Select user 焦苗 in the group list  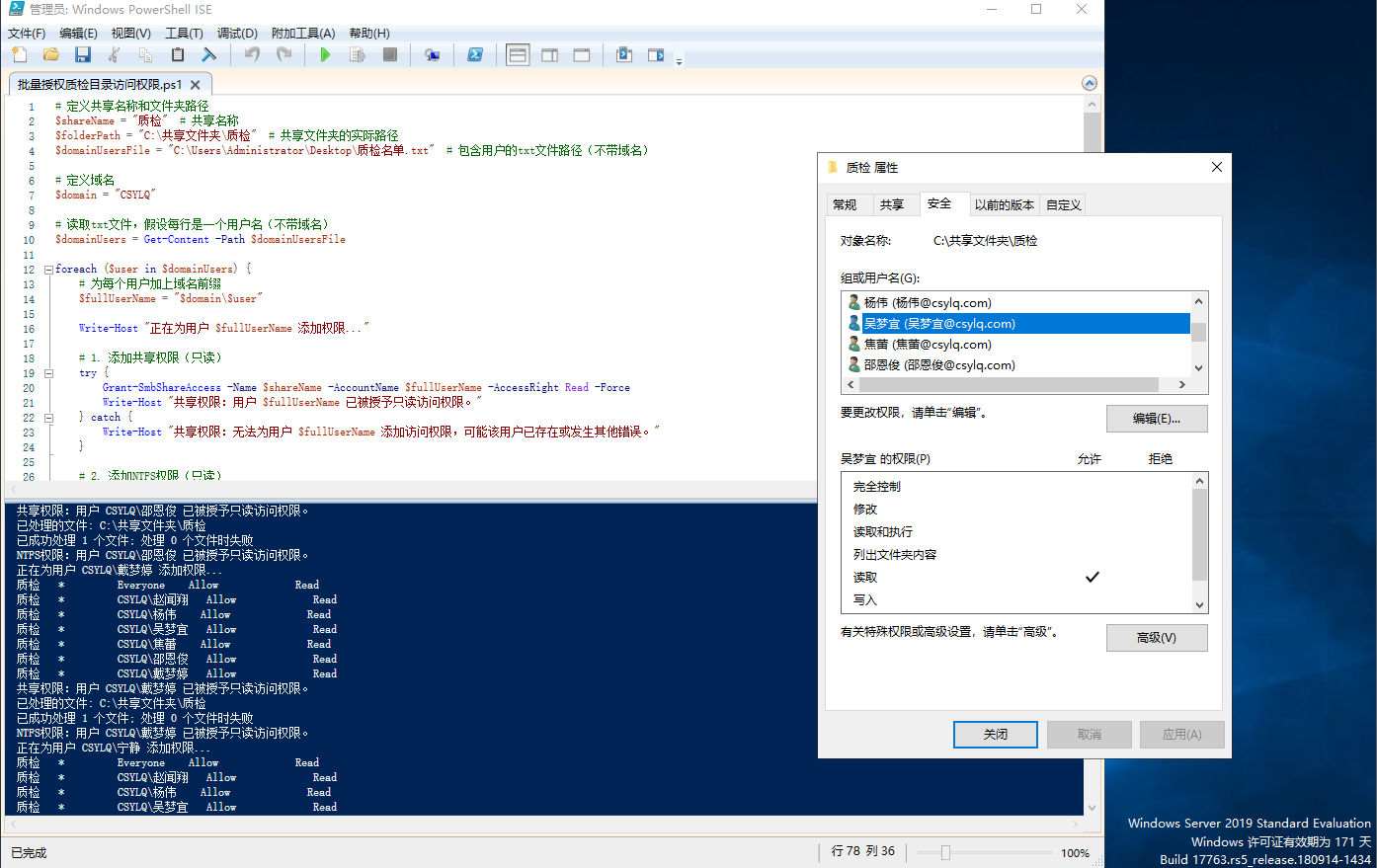(1016, 345)
